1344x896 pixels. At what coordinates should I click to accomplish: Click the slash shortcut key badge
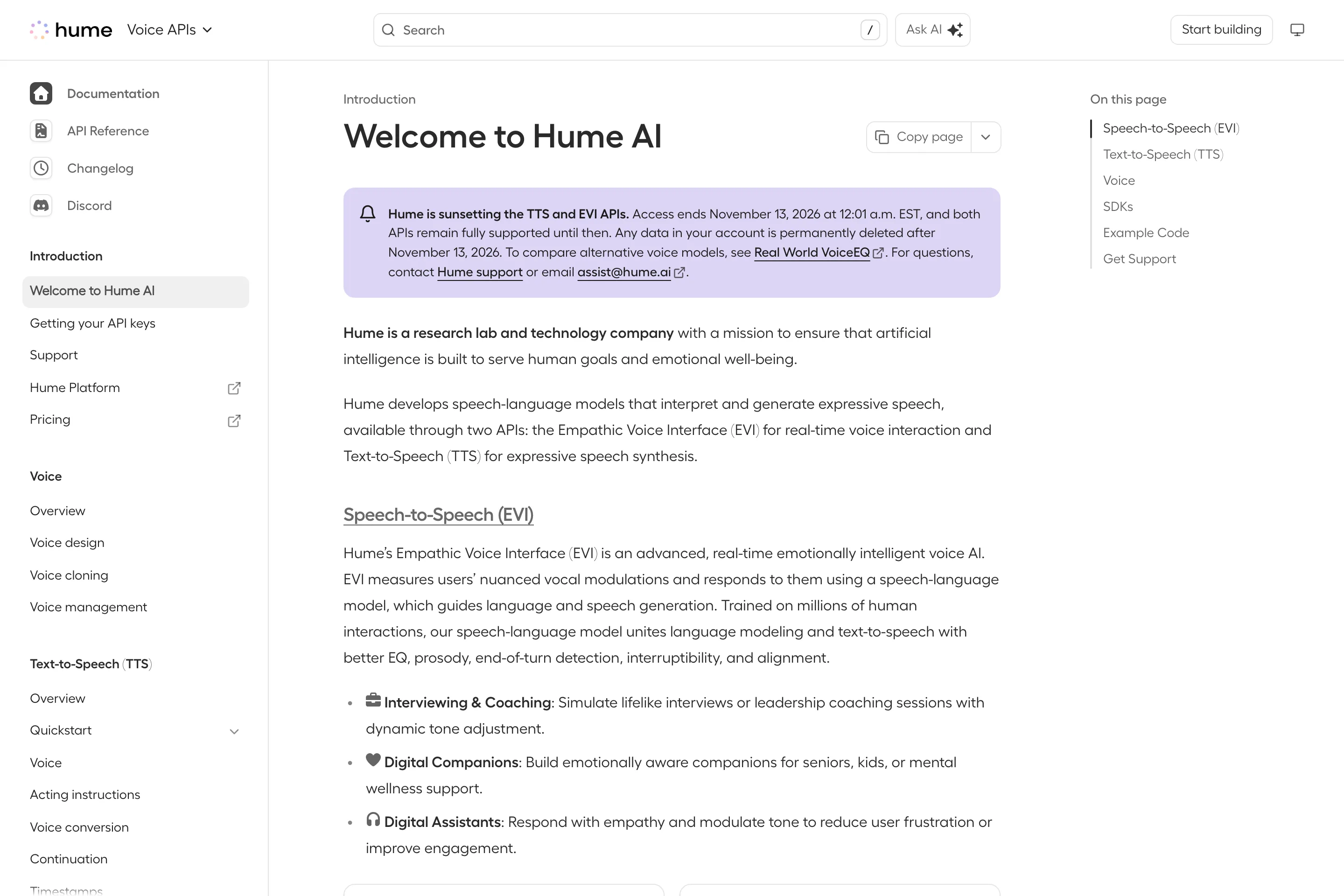[x=870, y=30]
